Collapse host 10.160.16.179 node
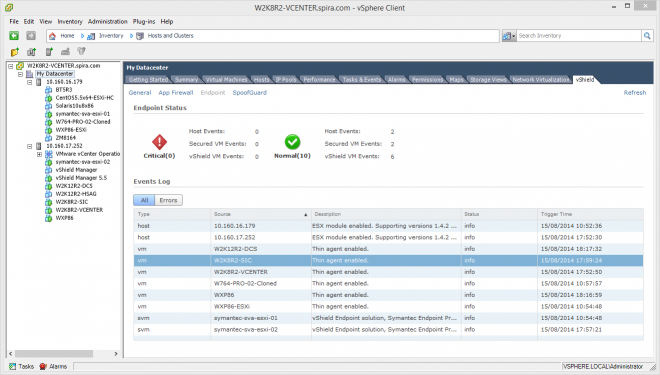The image size is (660, 375). pyautogui.click(x=29, y=82)
